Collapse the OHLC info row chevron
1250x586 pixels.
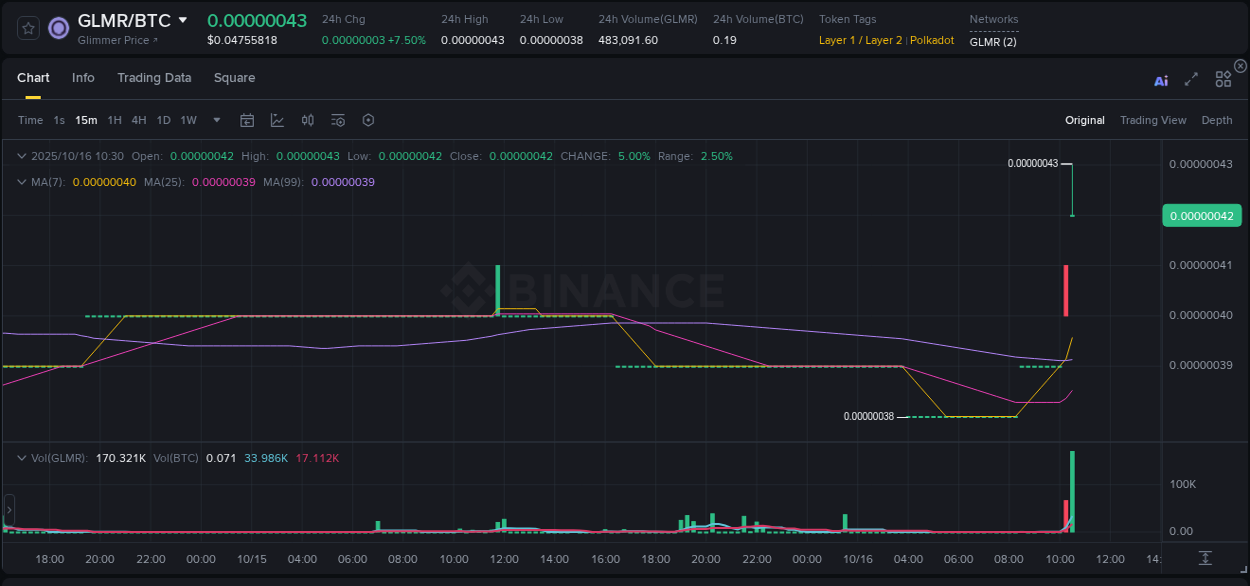(x=22, y=156)
